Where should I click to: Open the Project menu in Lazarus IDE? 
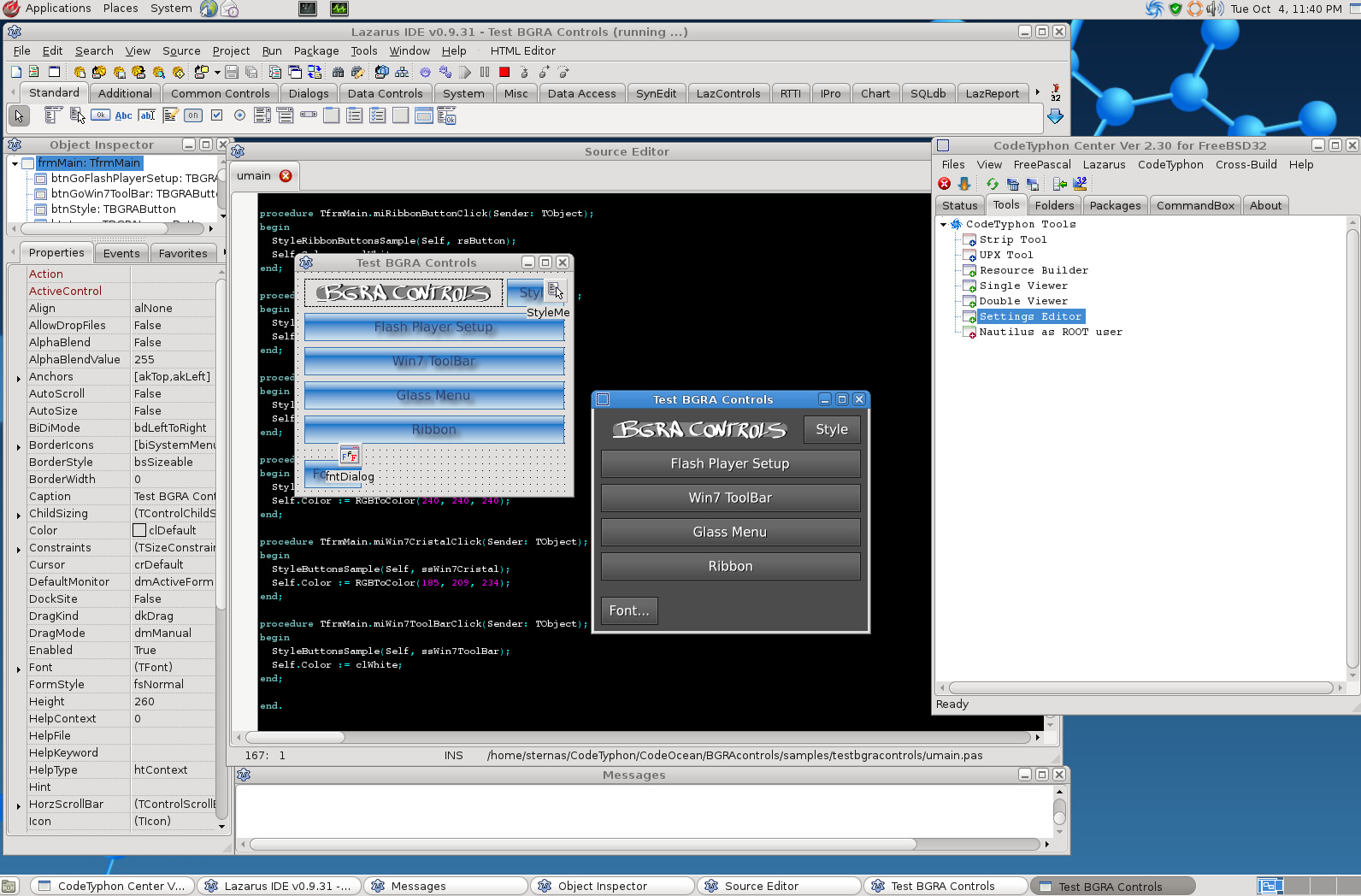tap(231, 51)
